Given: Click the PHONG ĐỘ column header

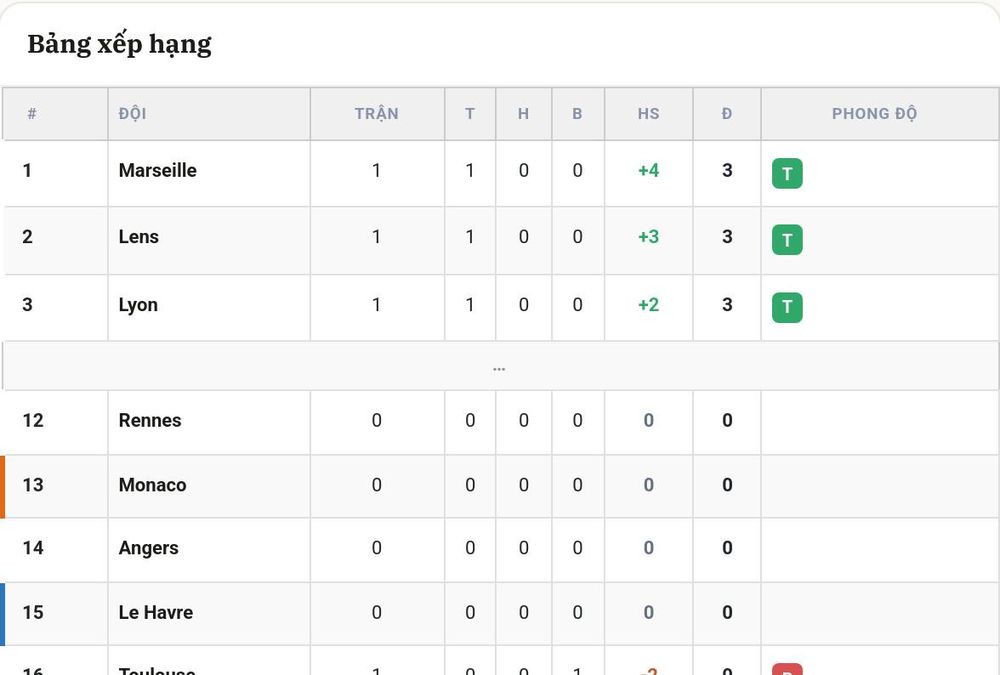Looking at the screenshot, I should click(x=874, y=114).
